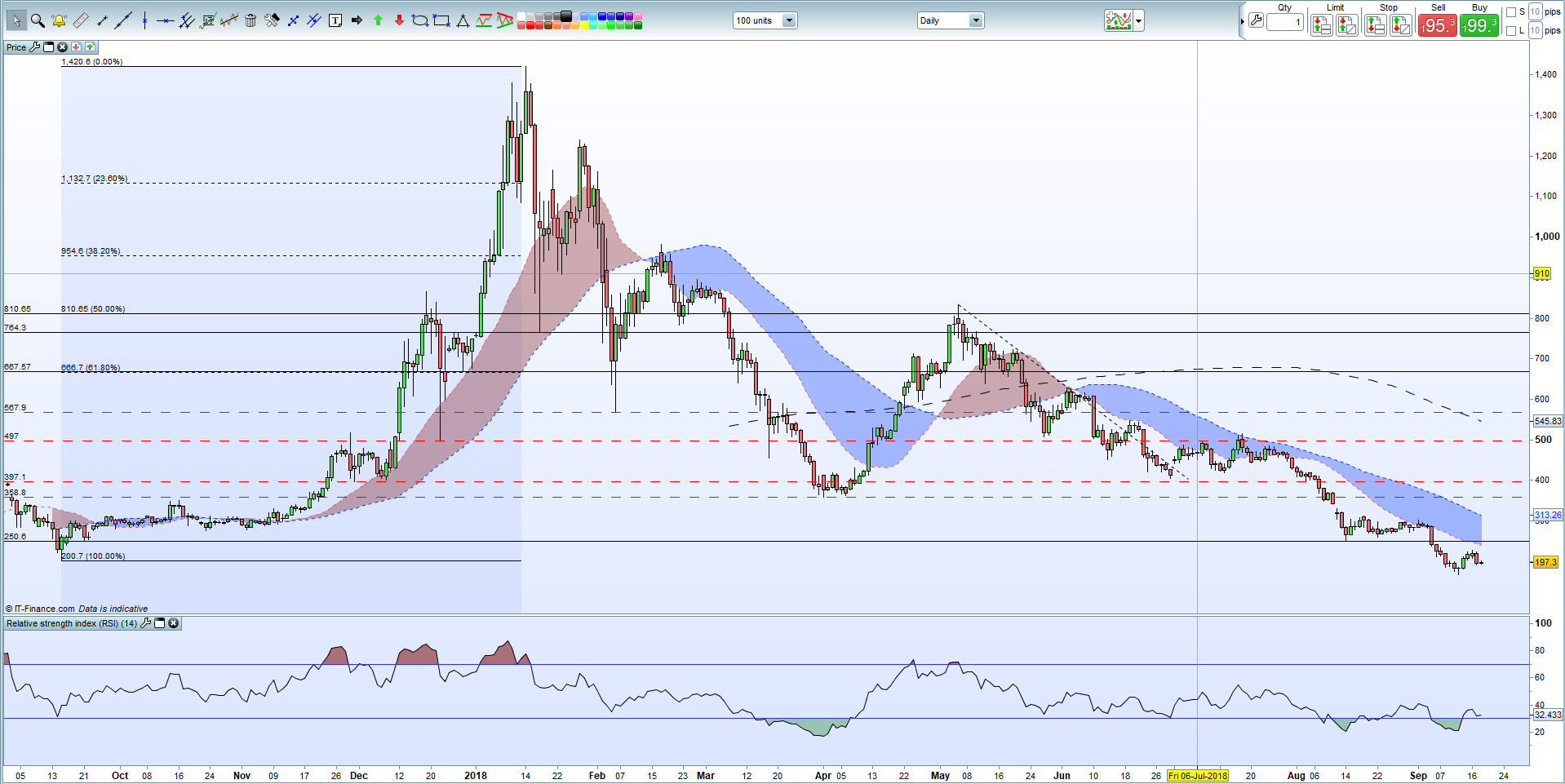Move Price panel up with green arrow

point(90,47)
